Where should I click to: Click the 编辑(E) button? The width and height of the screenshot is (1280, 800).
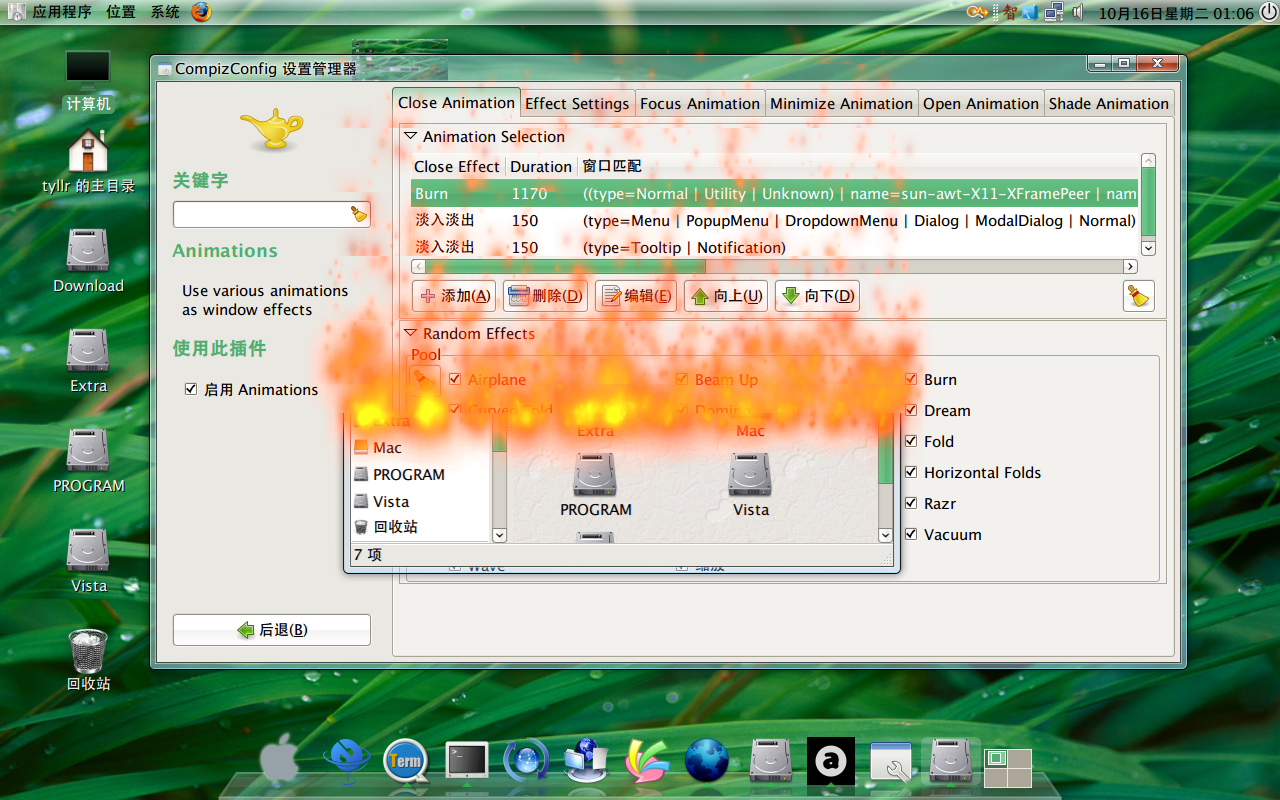636,296
